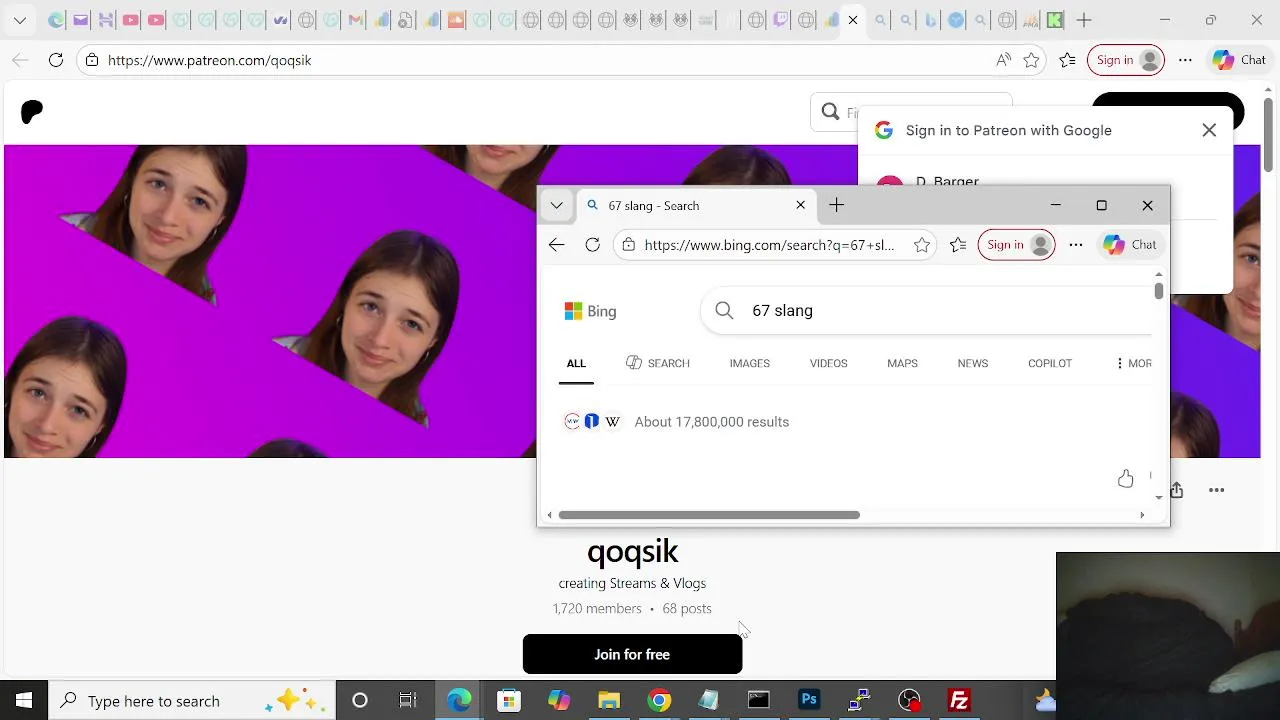Viewport: 1280px width, 720px height.
Task: Switch to MAPS tab
Action: click(902, 363)
